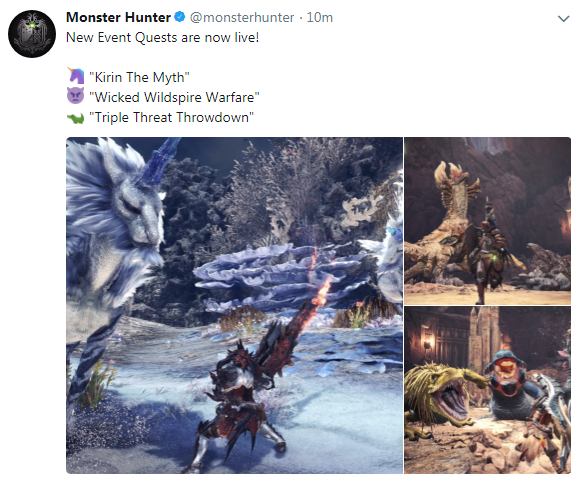Open the Monster Hunter profile avatar
Viewport: 582px width, 486px height.
32,34
